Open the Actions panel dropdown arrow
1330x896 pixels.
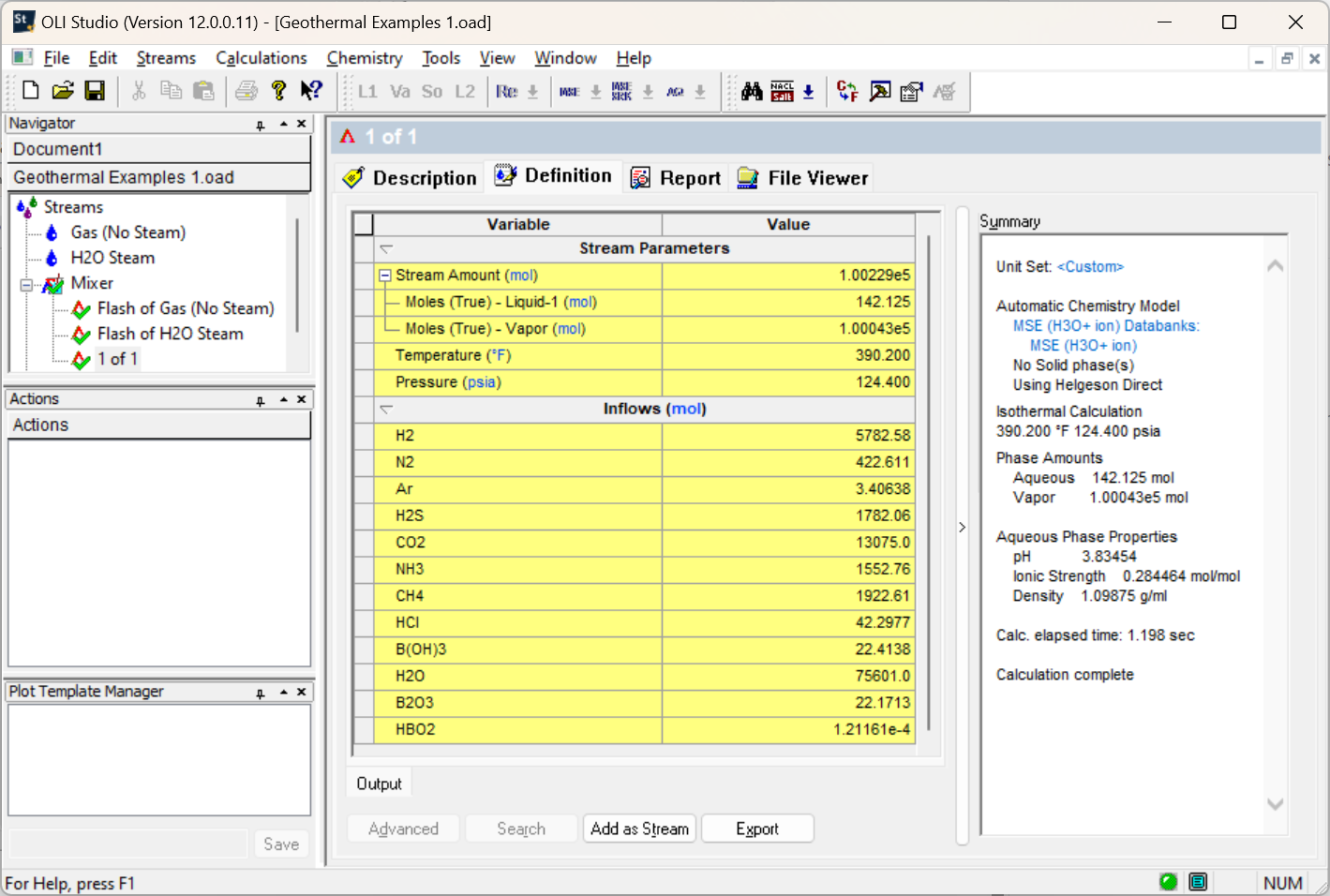[283, 399]
